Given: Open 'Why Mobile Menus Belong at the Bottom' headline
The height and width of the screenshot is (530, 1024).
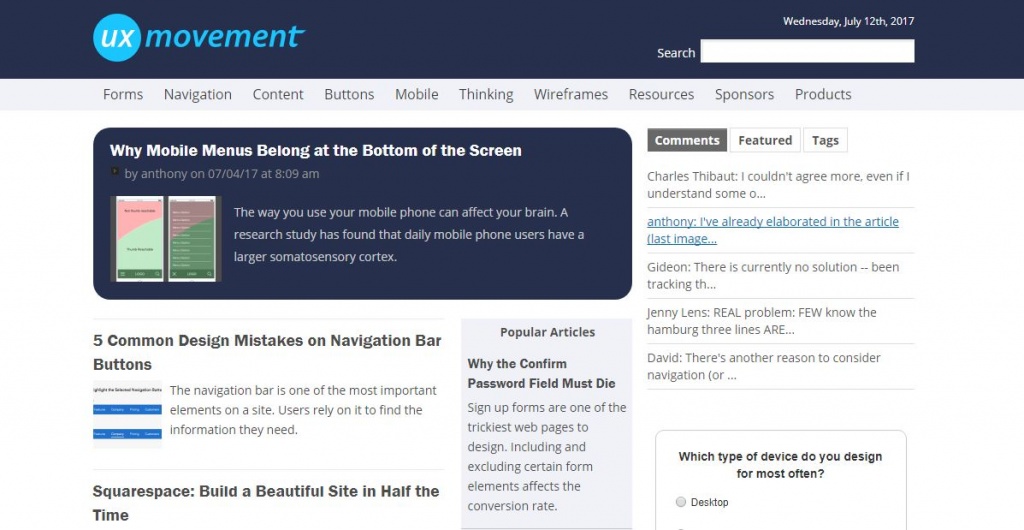Looking at the screenshot, I should [316, 150].
